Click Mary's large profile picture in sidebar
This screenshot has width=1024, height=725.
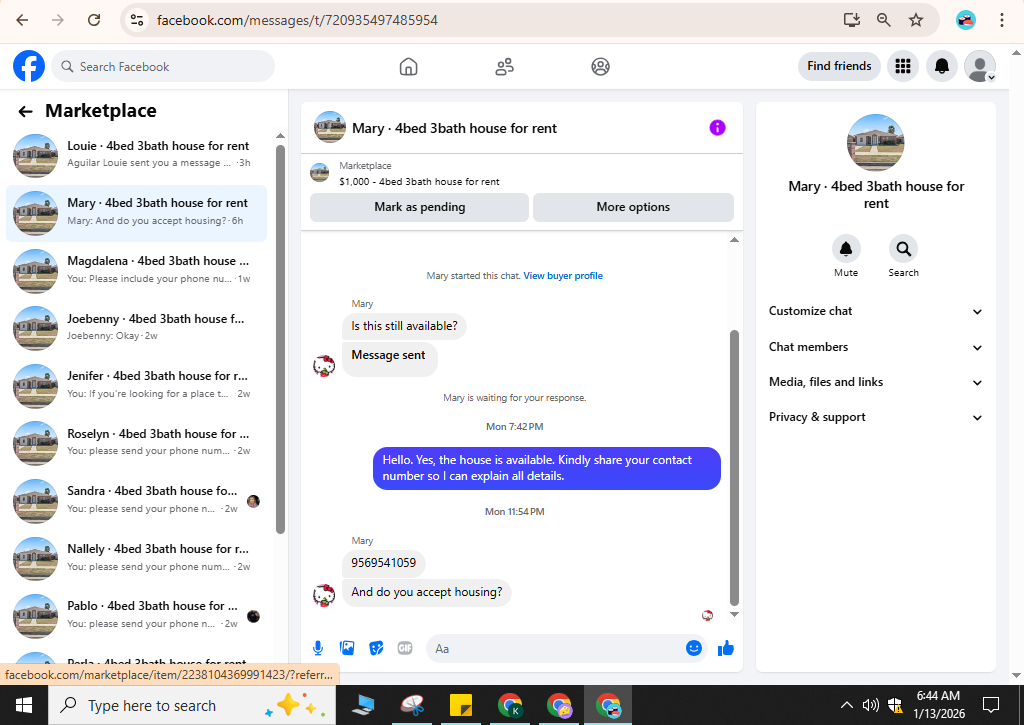pos(876,143)
